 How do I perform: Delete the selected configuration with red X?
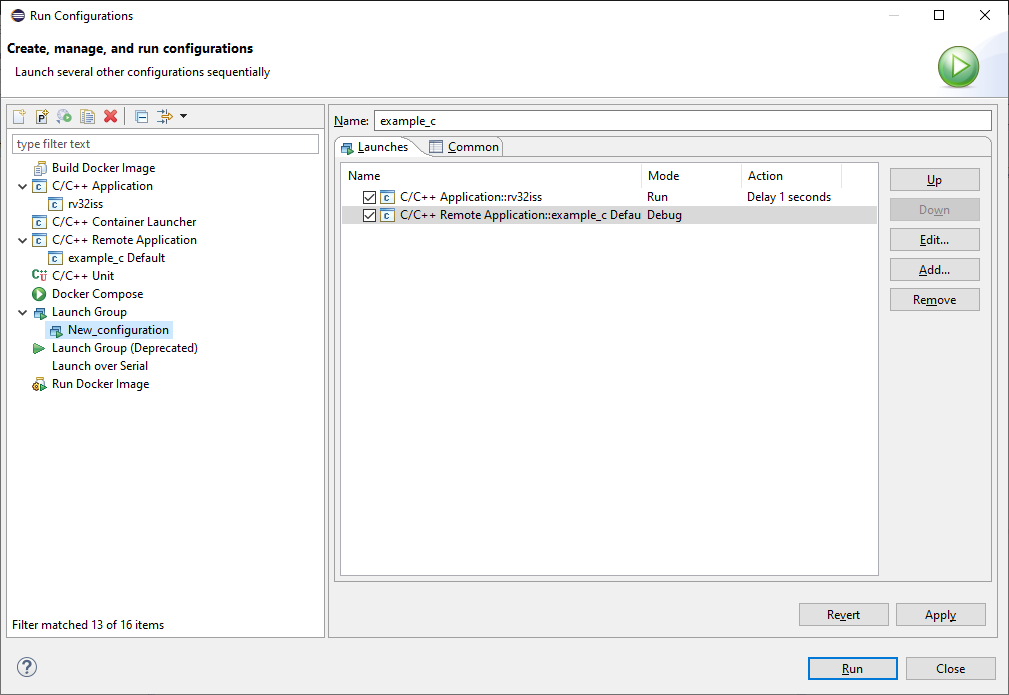click(110, 117)
